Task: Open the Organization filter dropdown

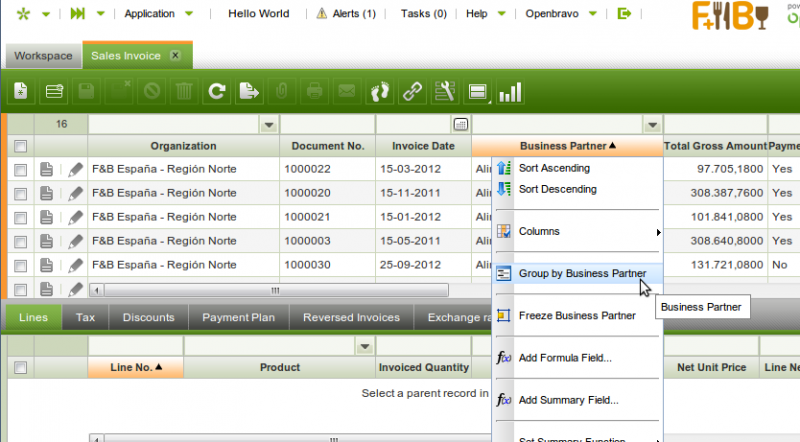Action: [x=268, y=125]
